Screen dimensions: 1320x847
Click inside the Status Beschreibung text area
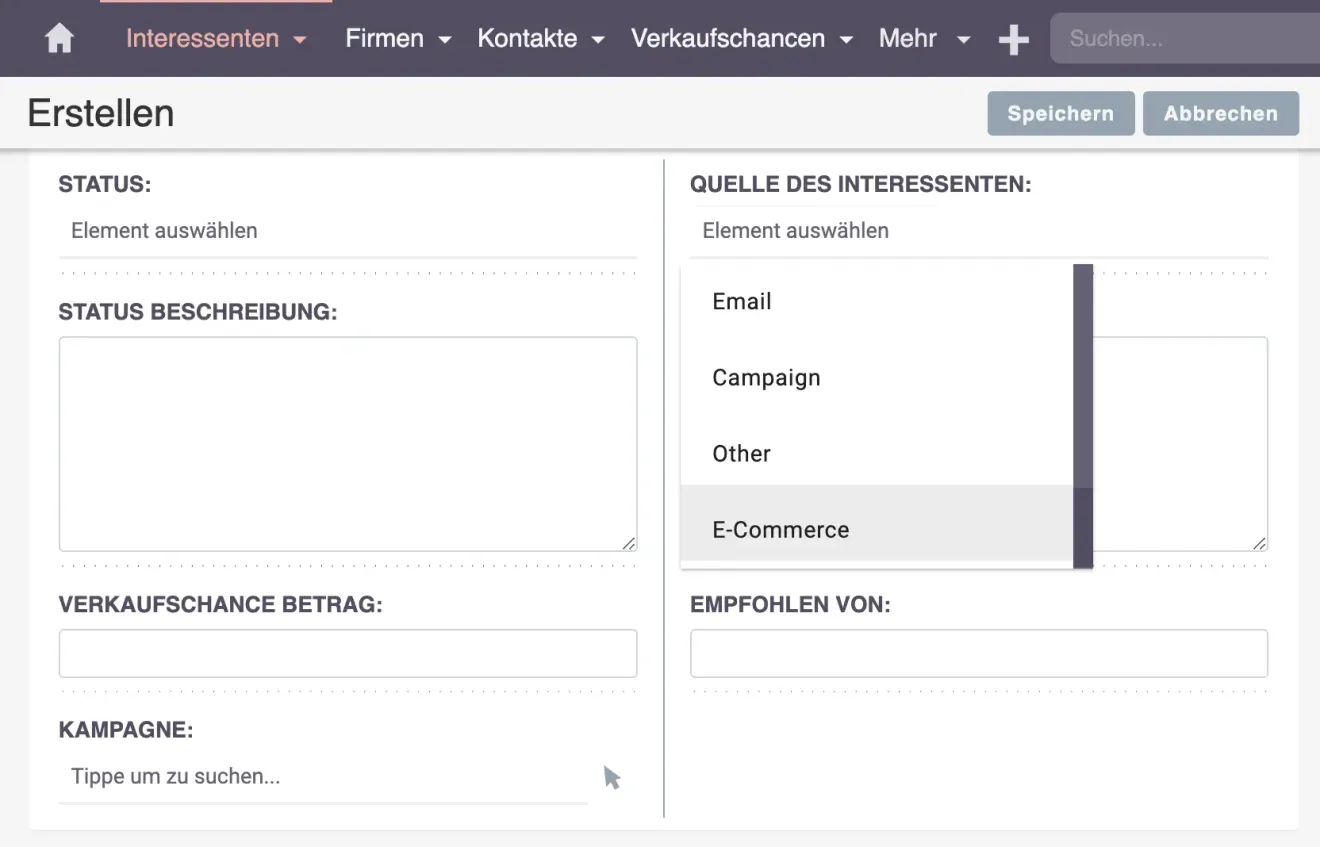347,443
